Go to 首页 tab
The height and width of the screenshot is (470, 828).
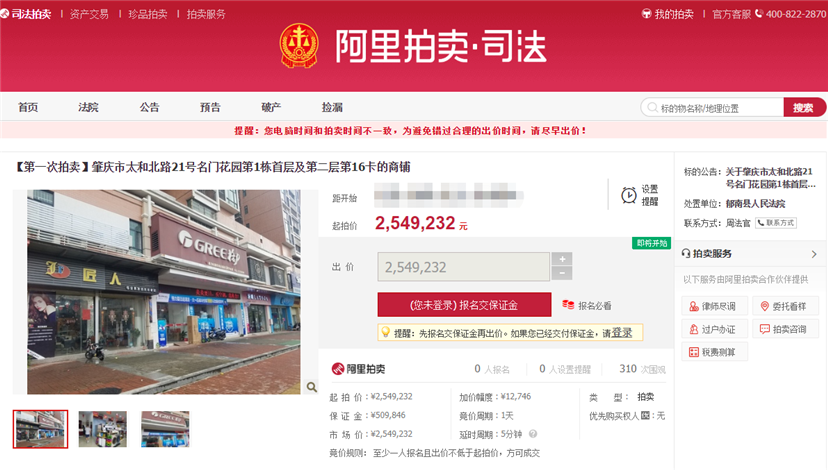coord(28,107)
